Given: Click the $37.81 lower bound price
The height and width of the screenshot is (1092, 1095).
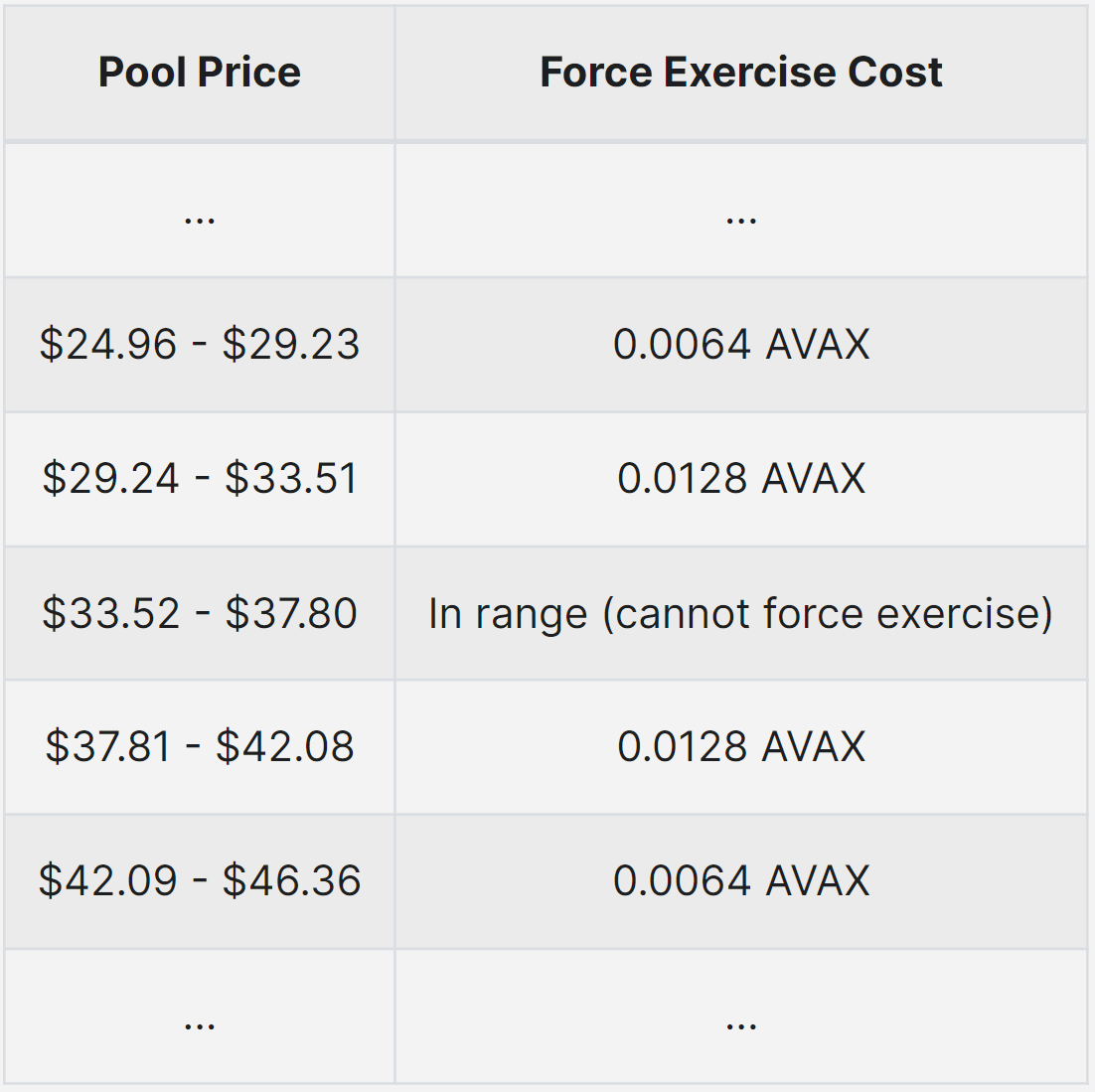Looking at the screenshot, I should click(x=107, y=747).
